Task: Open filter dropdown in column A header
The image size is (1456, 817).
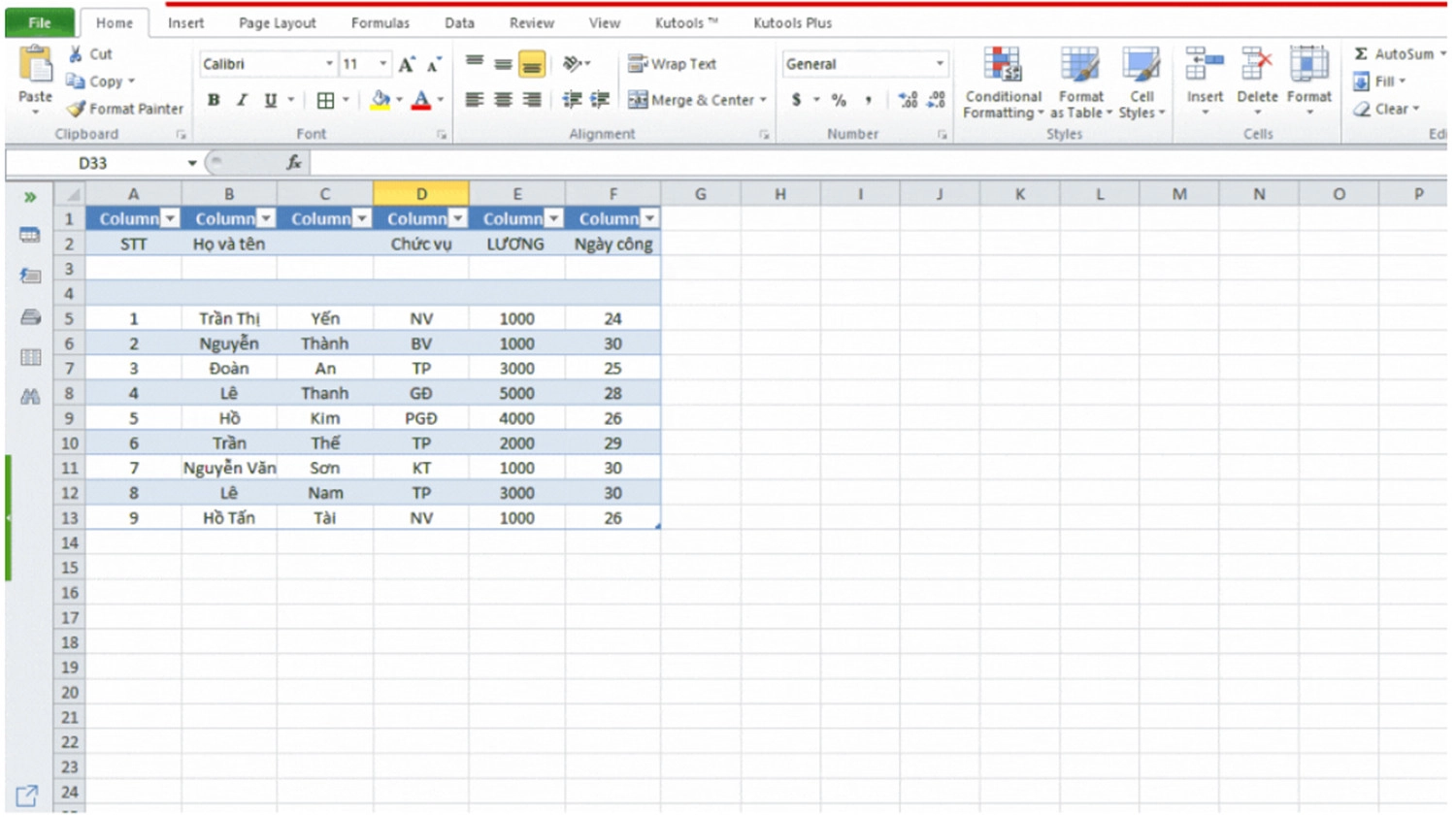Action: coord(170,219)
